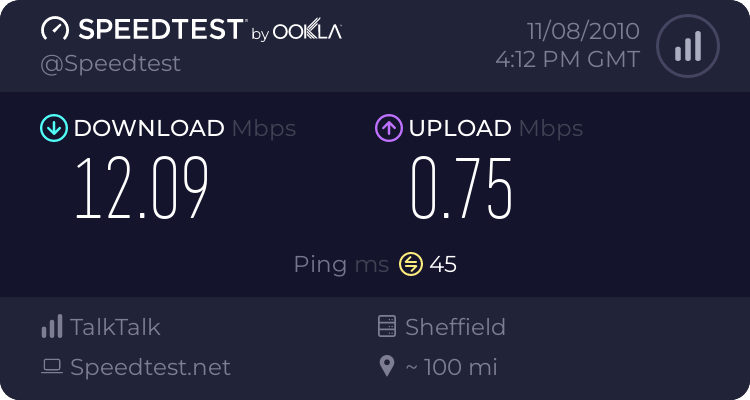
Task: Select the TalkTalk provider name
Action: point(115,327)
